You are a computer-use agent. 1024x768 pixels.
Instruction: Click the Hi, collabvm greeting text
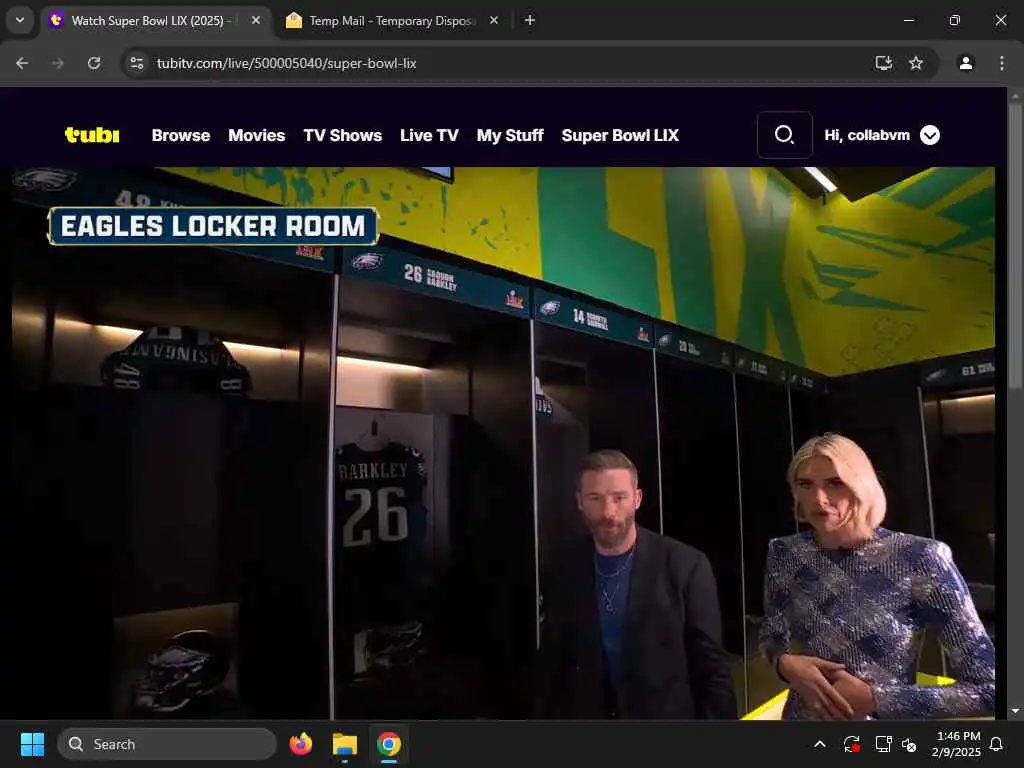click(x=867, y=135)
